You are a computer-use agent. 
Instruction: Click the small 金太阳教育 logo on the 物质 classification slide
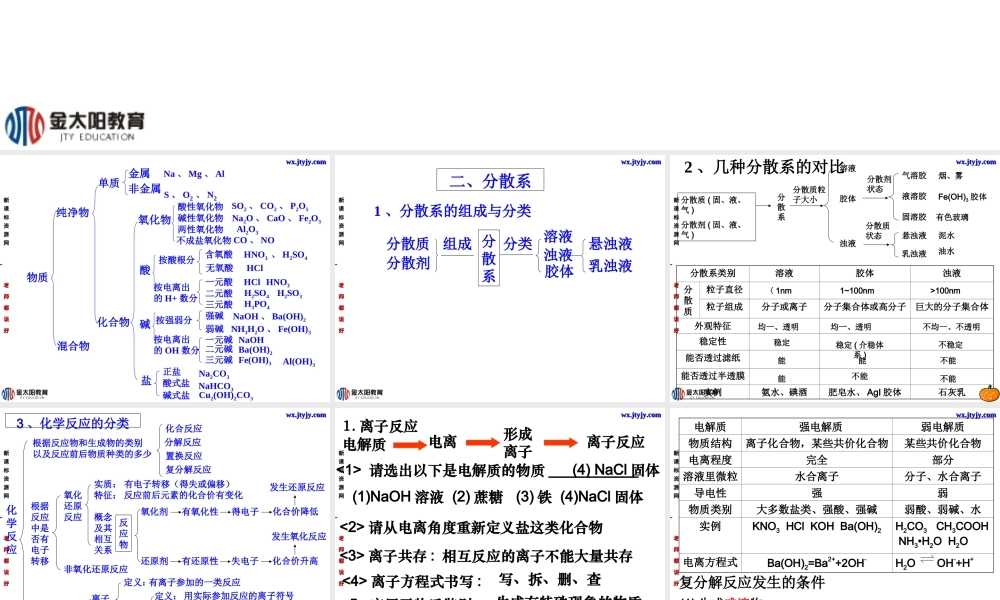pos(24,393)
